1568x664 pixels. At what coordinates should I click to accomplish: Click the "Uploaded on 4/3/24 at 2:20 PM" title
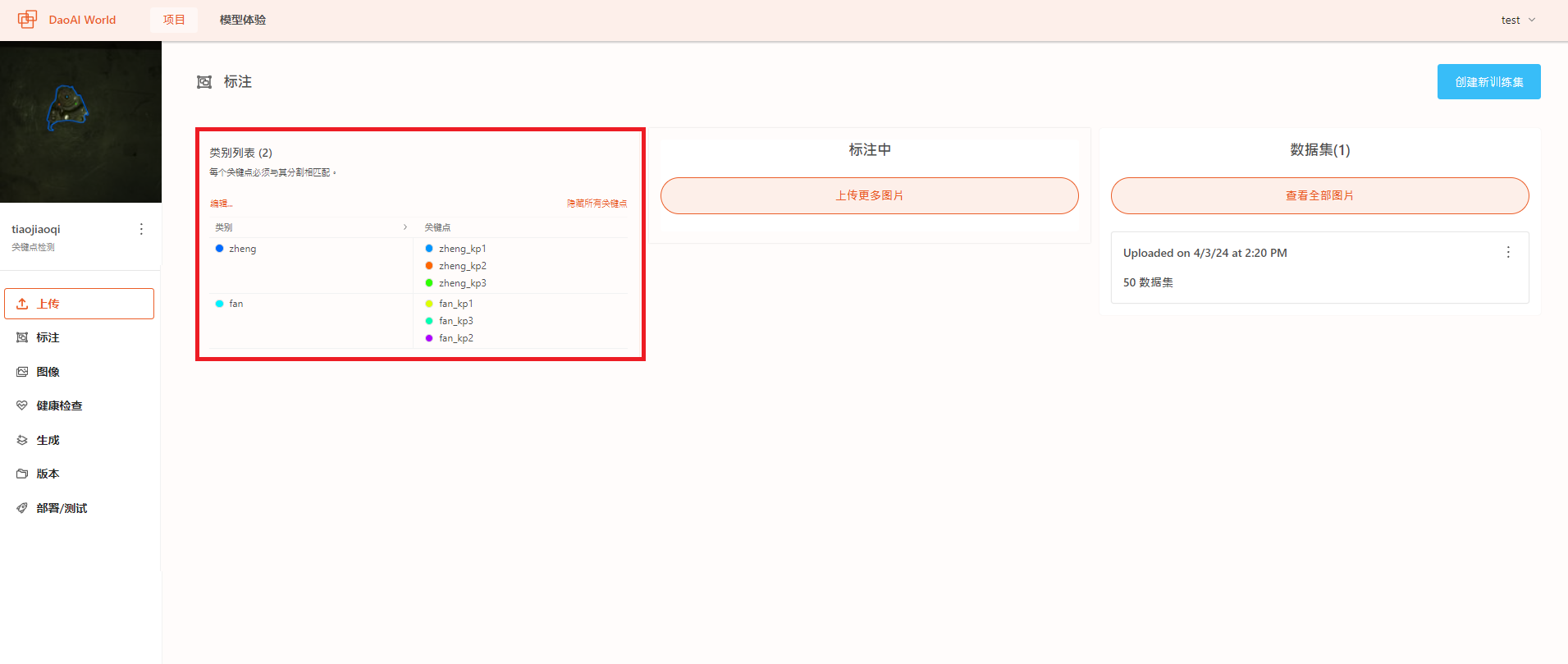click(1205, 253)
